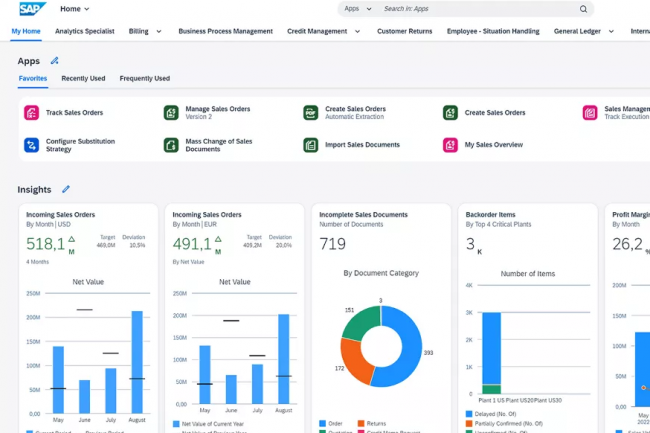Click the search magnifier icon
650x433 pixels.
click(583, 9)
